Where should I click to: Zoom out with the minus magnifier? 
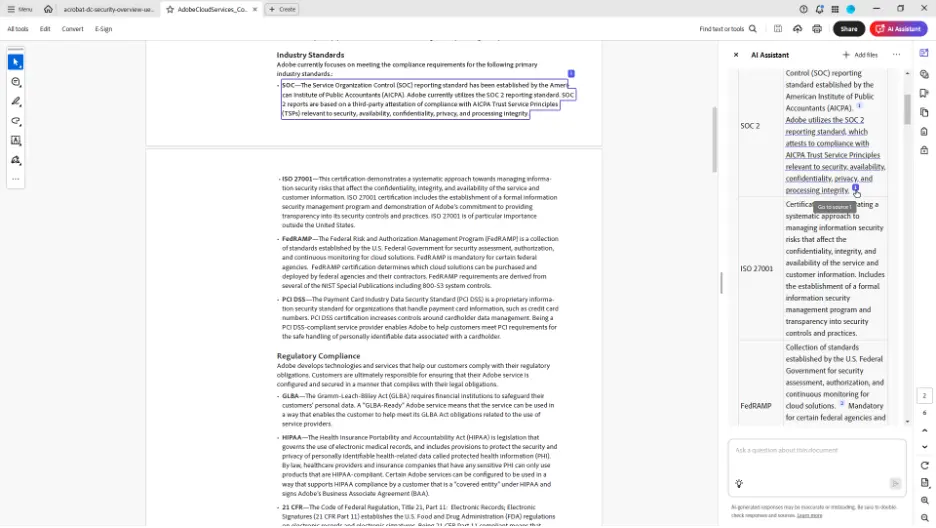[925, 518]
